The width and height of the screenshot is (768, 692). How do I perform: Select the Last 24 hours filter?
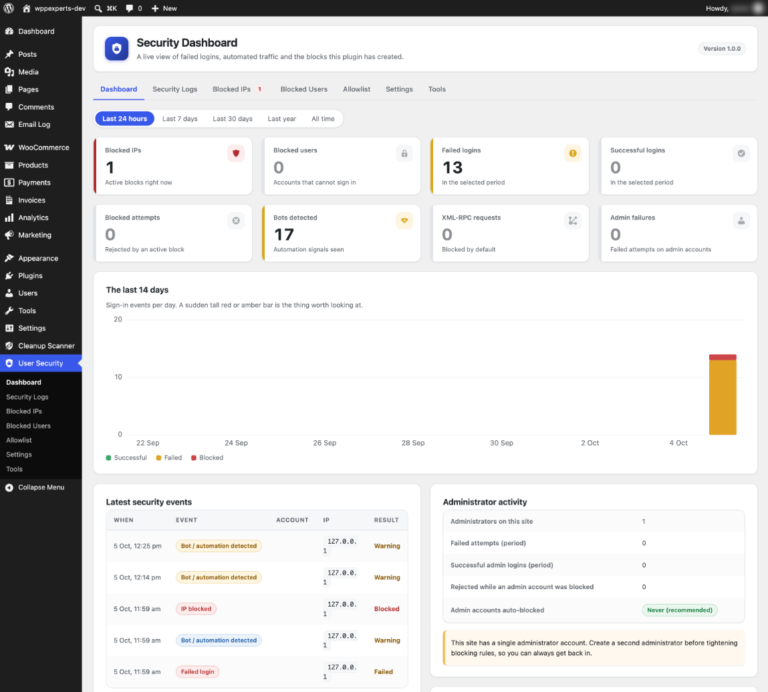click(x=124, y=119)
